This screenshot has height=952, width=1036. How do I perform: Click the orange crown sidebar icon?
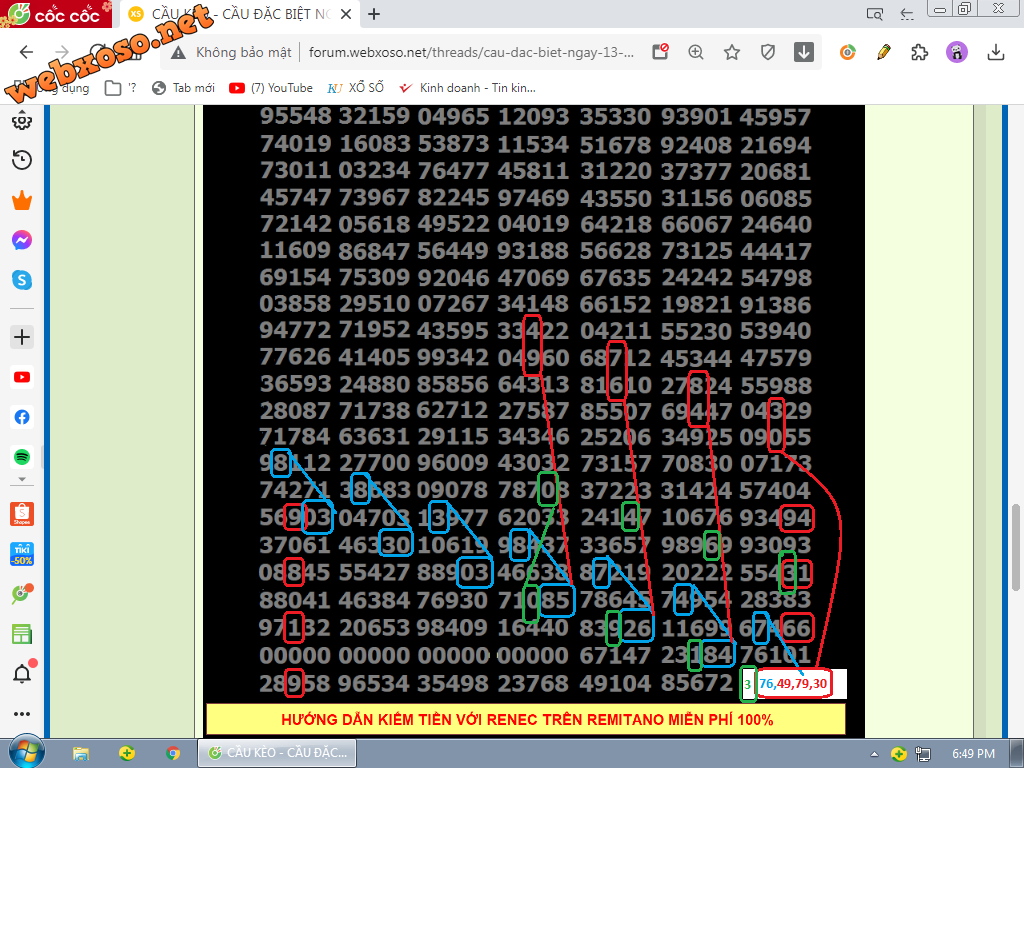tap(22, 202)
